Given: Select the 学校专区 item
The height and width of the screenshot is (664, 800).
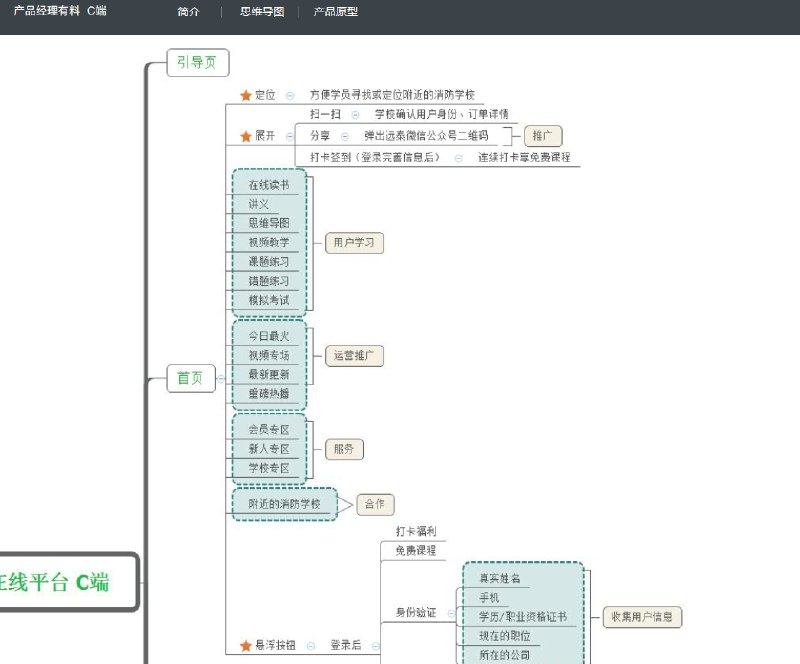Looking at the screenshot, I should [269, 469].
